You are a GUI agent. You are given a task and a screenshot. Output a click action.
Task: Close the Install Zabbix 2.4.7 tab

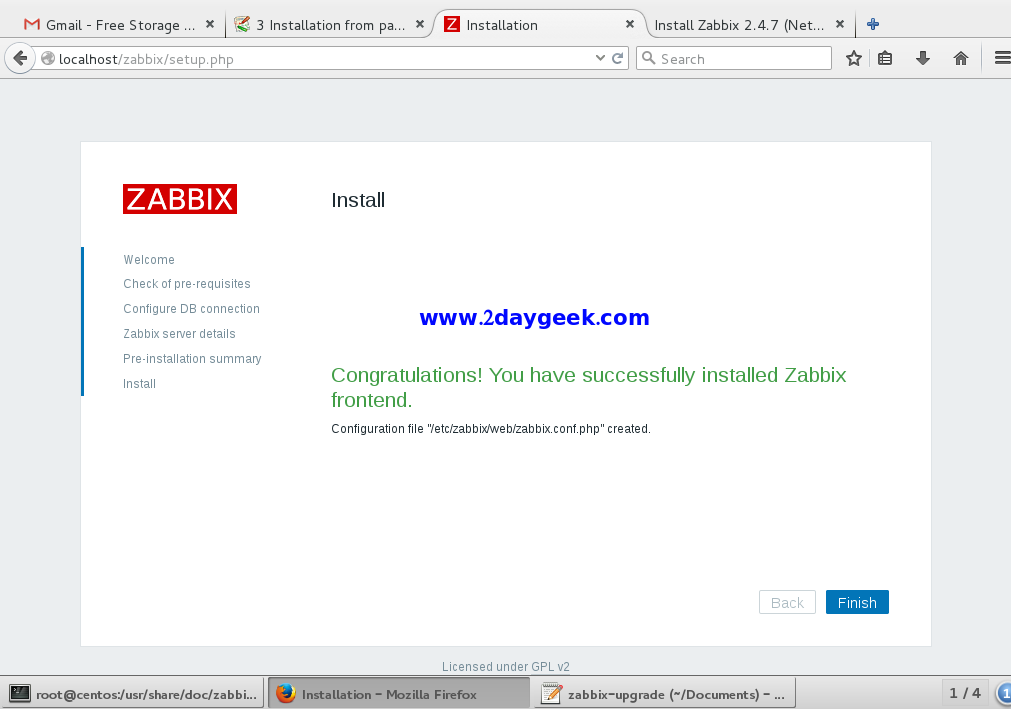(839, 24)
